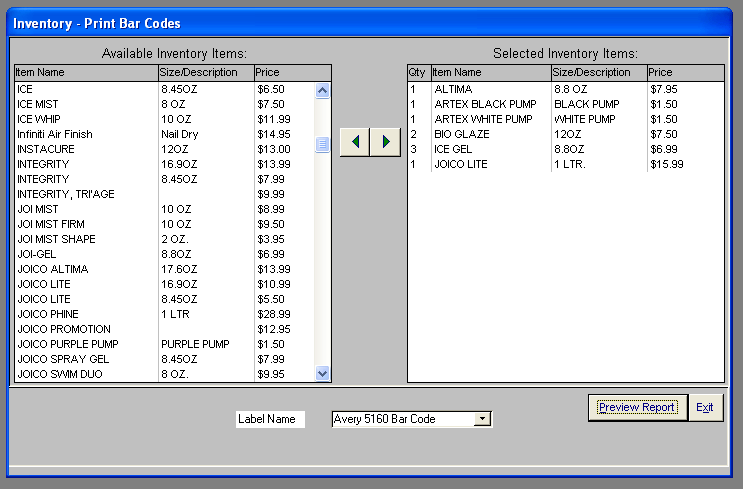
Task: Select JOICO PURPLE PUMP row
Action: pos(165,344)
